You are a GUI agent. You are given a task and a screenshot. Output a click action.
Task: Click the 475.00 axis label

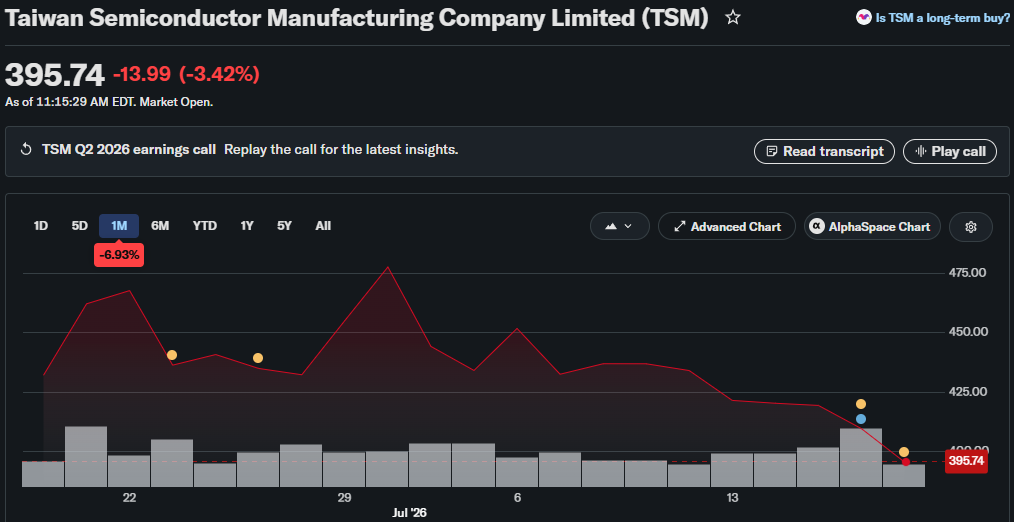pos(969,272)
